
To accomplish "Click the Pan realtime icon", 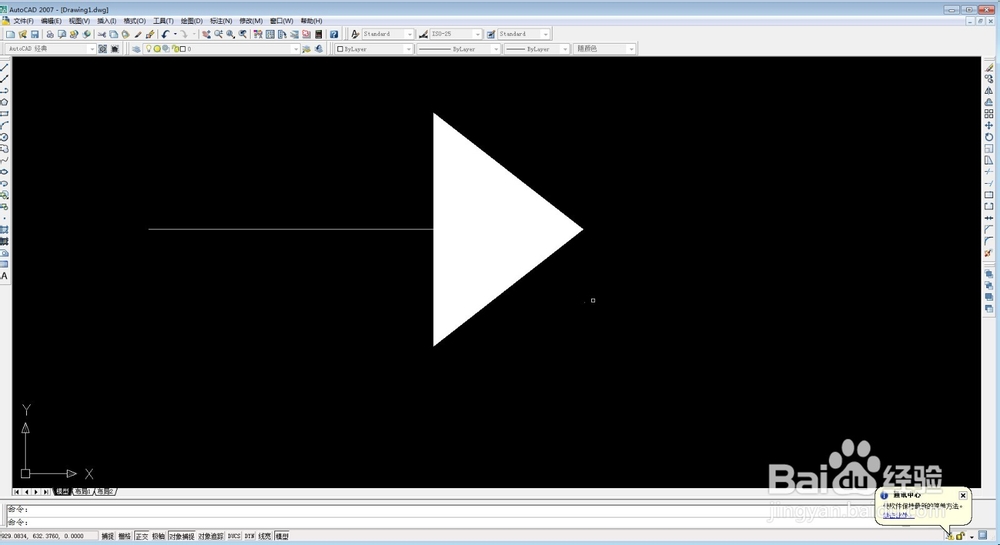I will point(207,34).
